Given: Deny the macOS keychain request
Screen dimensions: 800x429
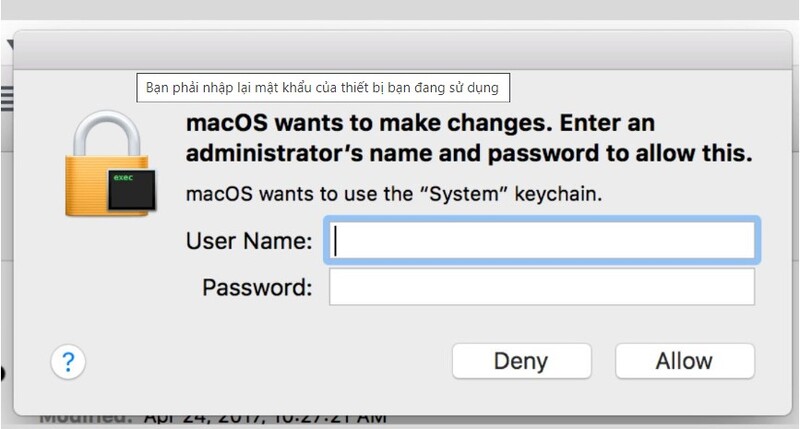Looking at the screenshot, I should (521, 361).
